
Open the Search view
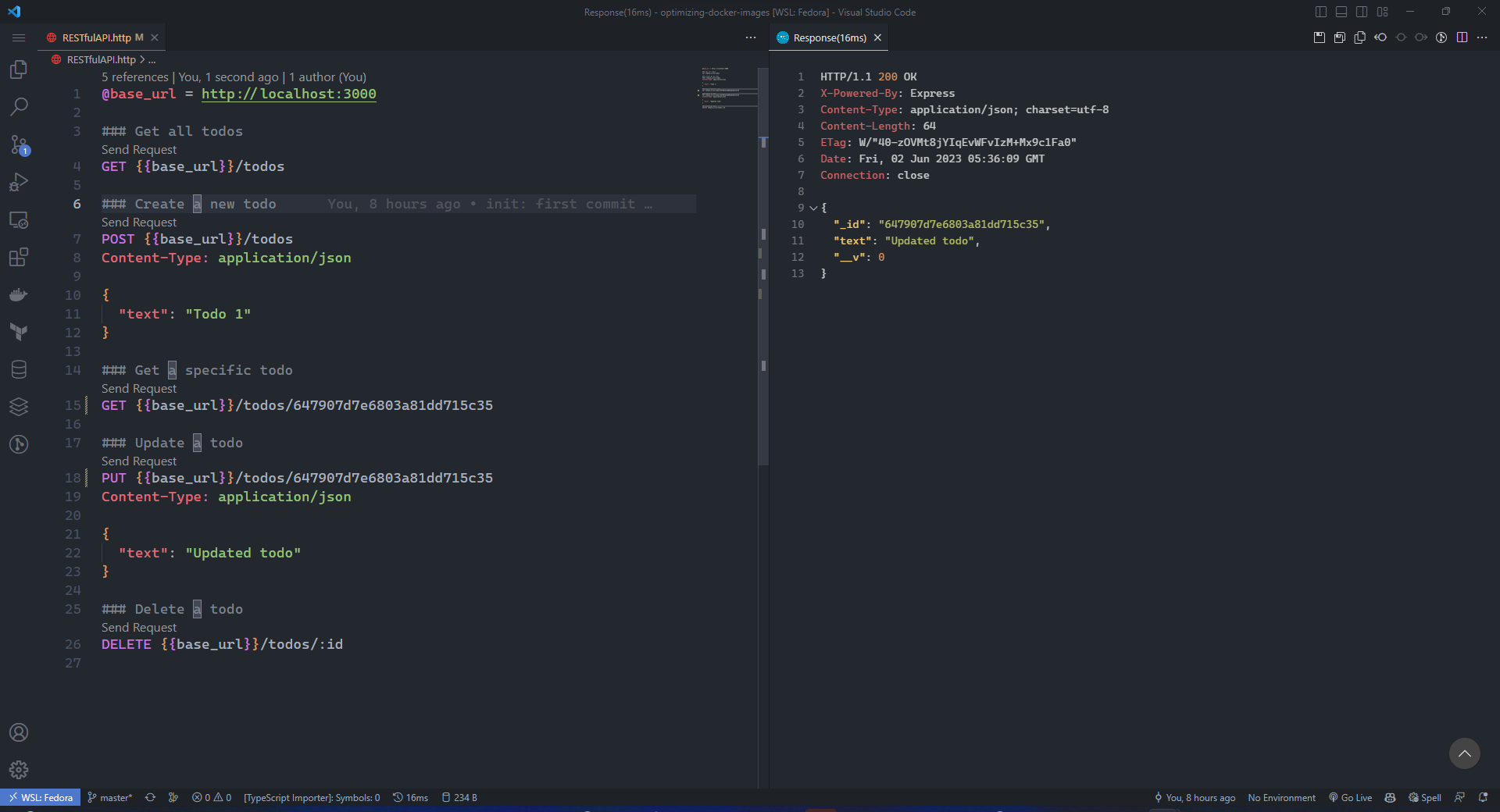(x=19, y=107)
